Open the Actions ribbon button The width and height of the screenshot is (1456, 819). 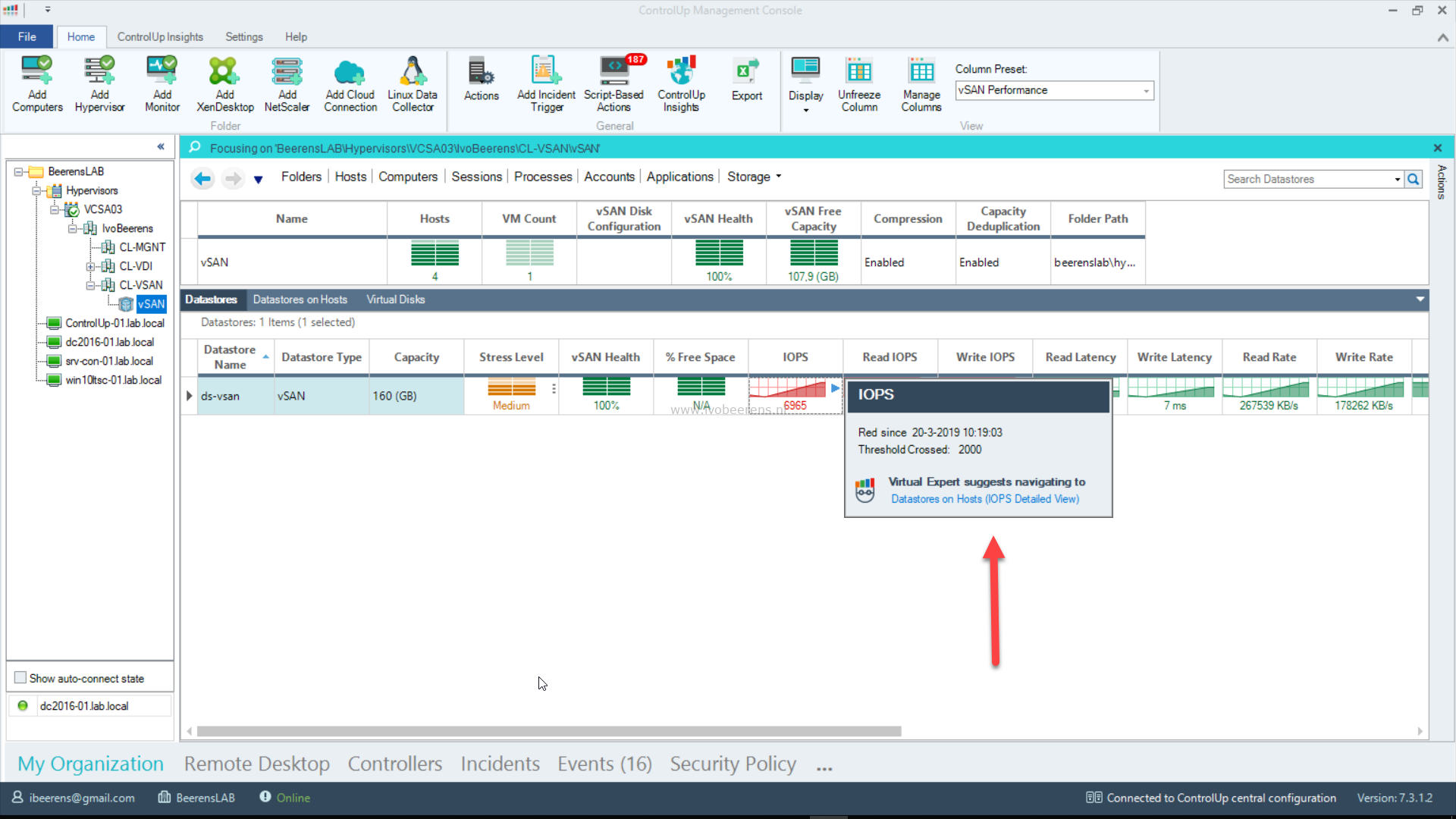click(482, 80)
